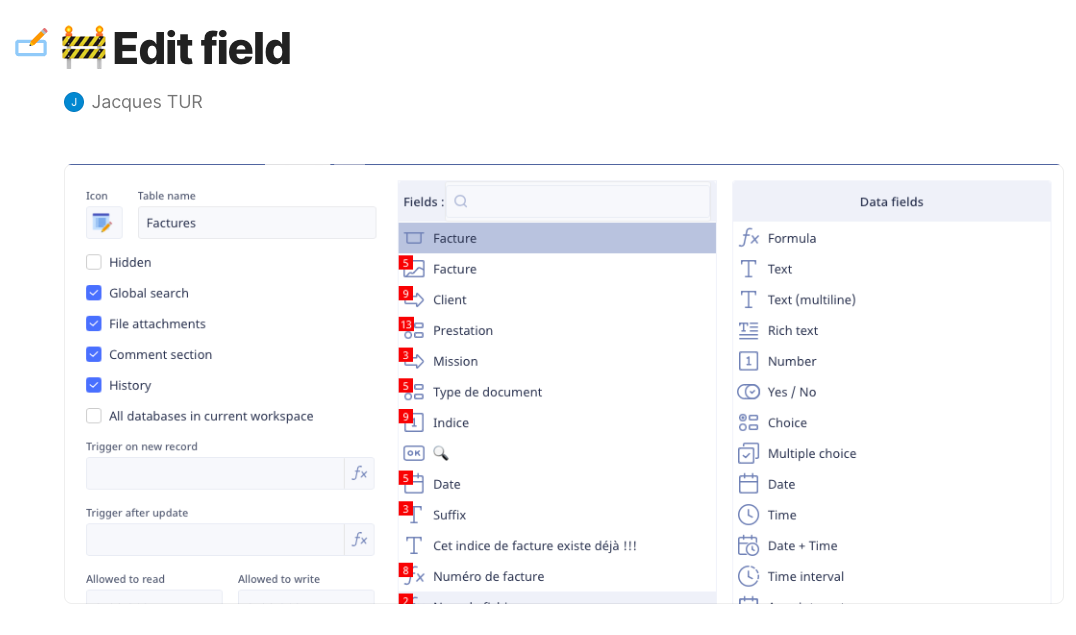Toggle the File attachments checkbox

point(94,324)
